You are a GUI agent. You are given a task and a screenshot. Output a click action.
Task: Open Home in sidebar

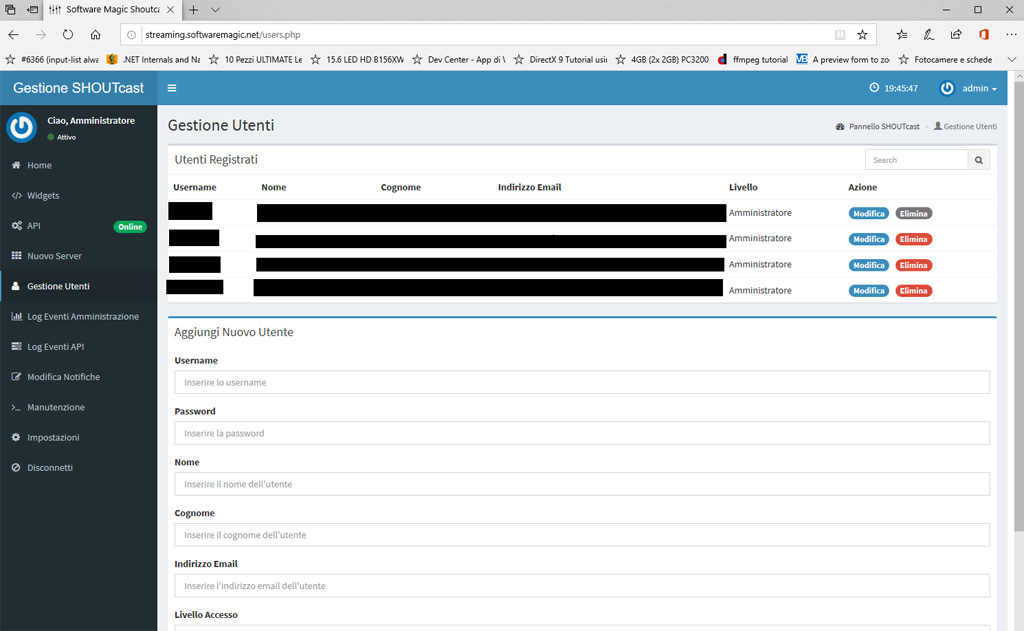pos(78,165)
